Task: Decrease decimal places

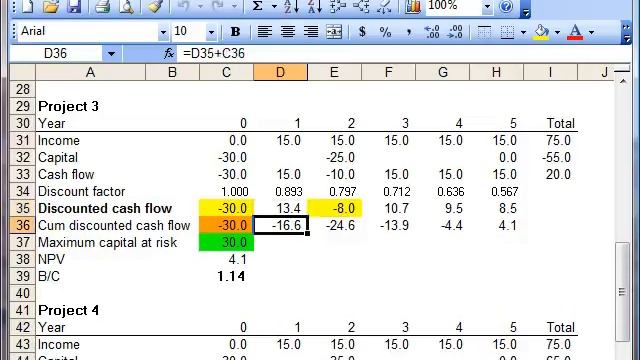Action: click(455, 31)
